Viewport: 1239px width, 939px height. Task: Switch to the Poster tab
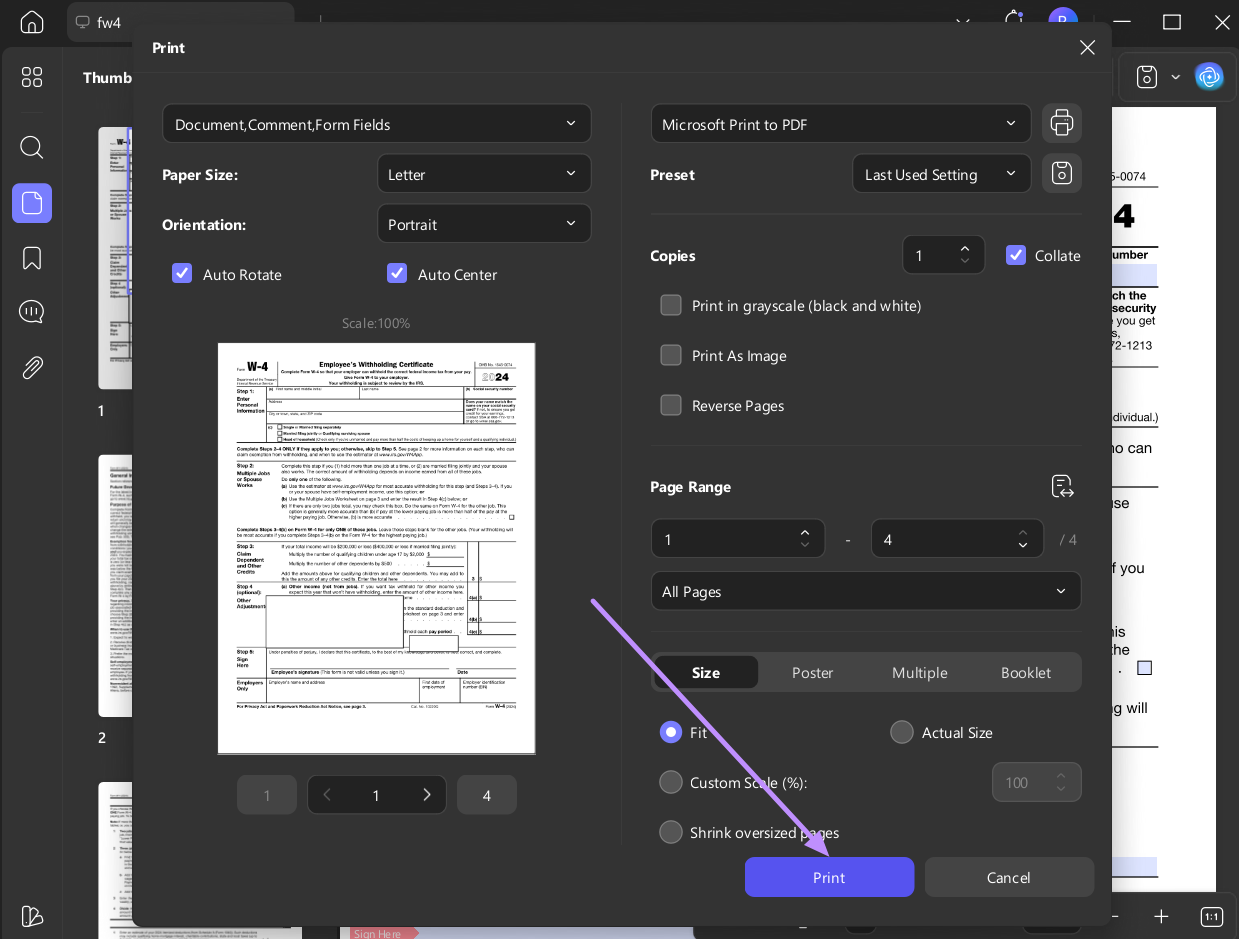pyautogui.click(x=812, y=672)
